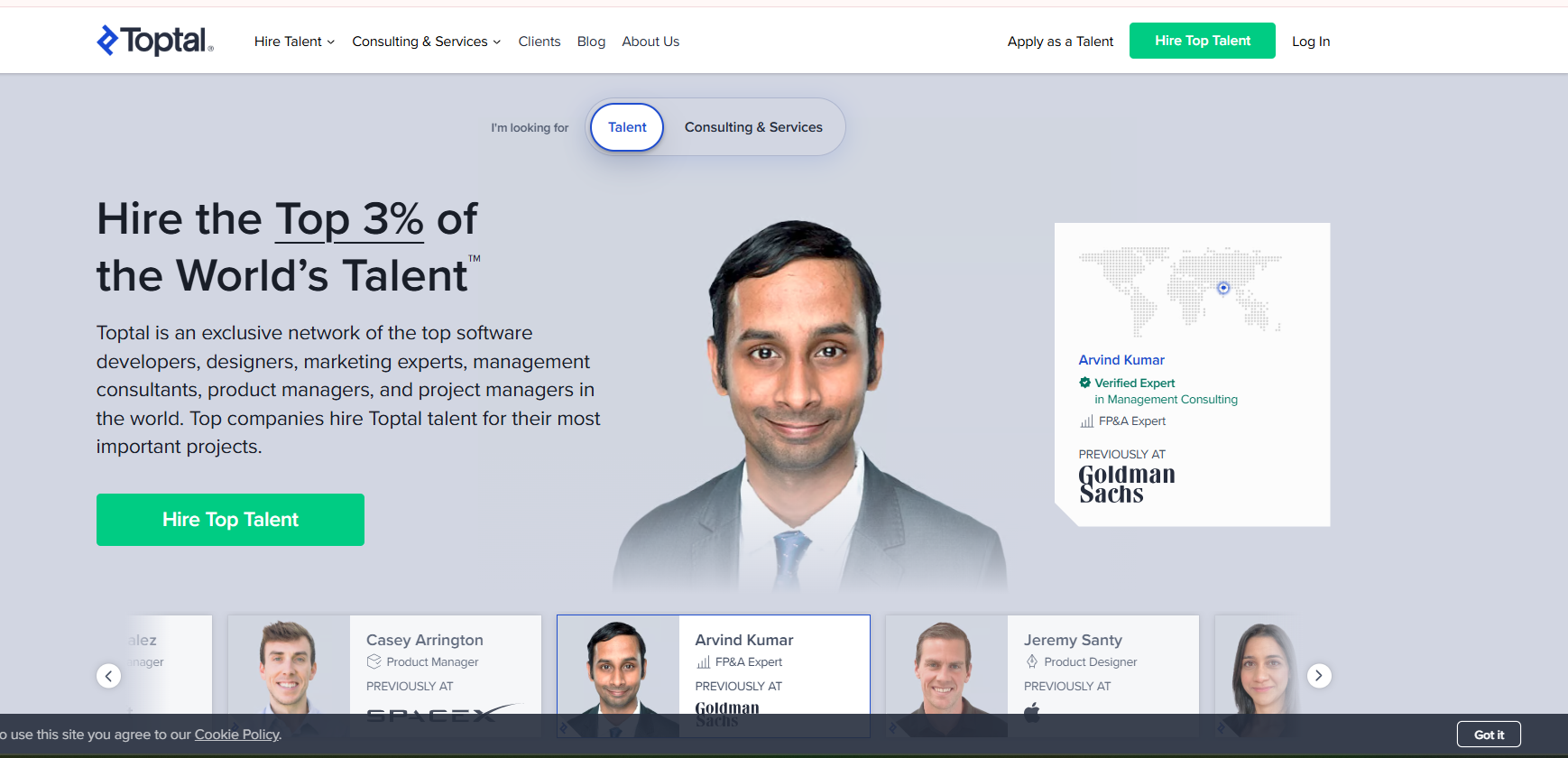Advance the talent carousel with the right arrow
This screenshot has width=1568, height=758.
click(1319, 676)
